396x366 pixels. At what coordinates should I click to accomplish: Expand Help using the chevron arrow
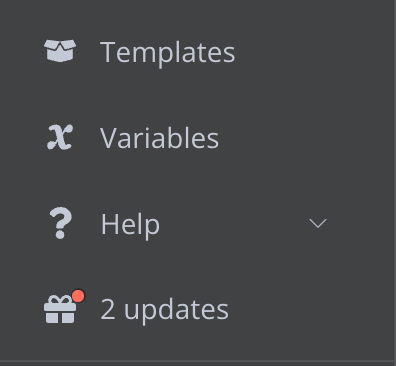[x=318, y=223]
